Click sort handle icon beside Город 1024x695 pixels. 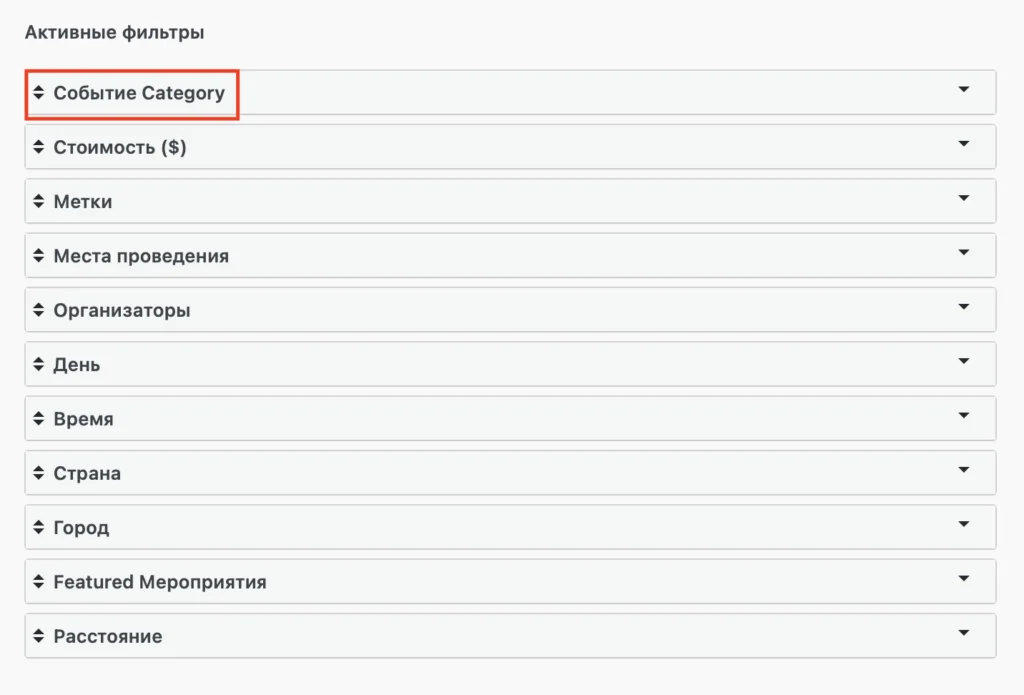(x=39, y=527)
